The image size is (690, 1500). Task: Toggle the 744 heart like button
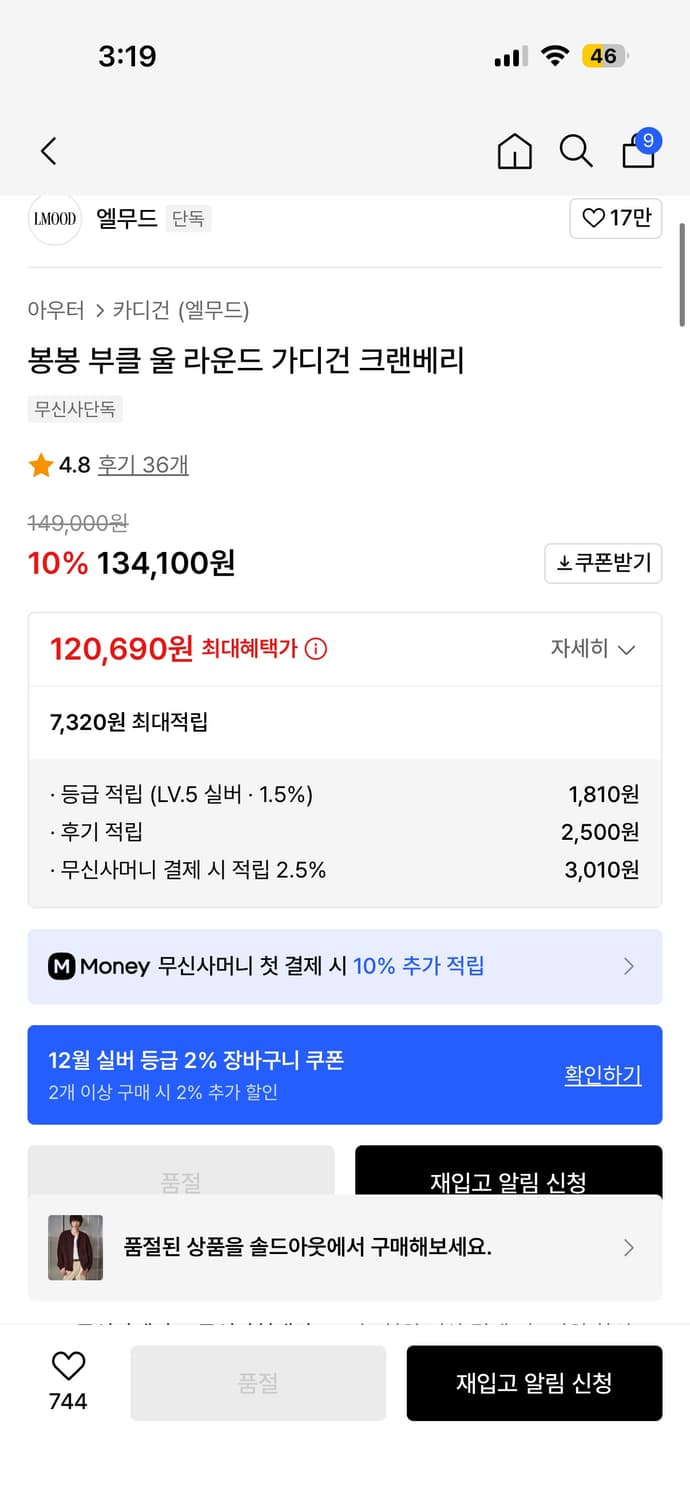[x=66, y=1380]
